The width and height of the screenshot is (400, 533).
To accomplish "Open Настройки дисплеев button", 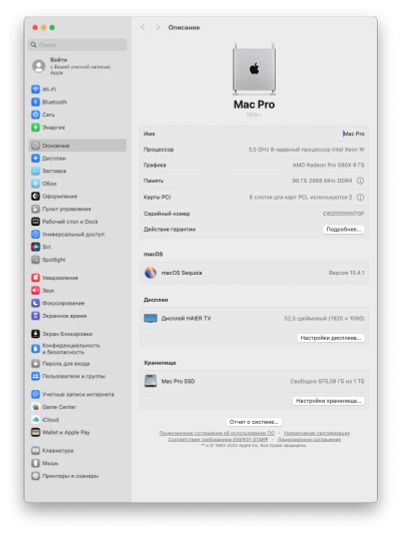I will click(331, 338).
